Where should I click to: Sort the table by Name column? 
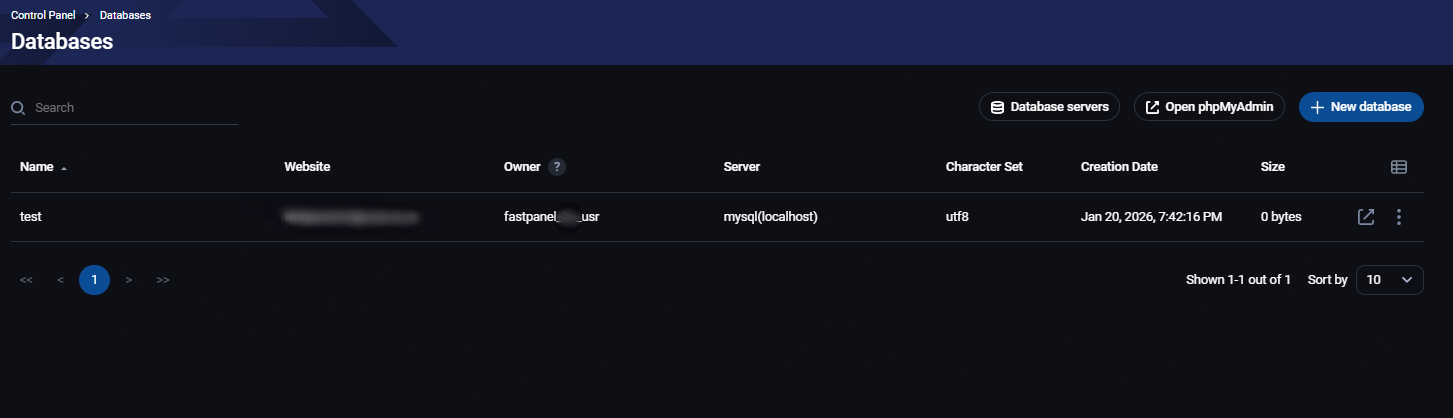click(37, 167)
